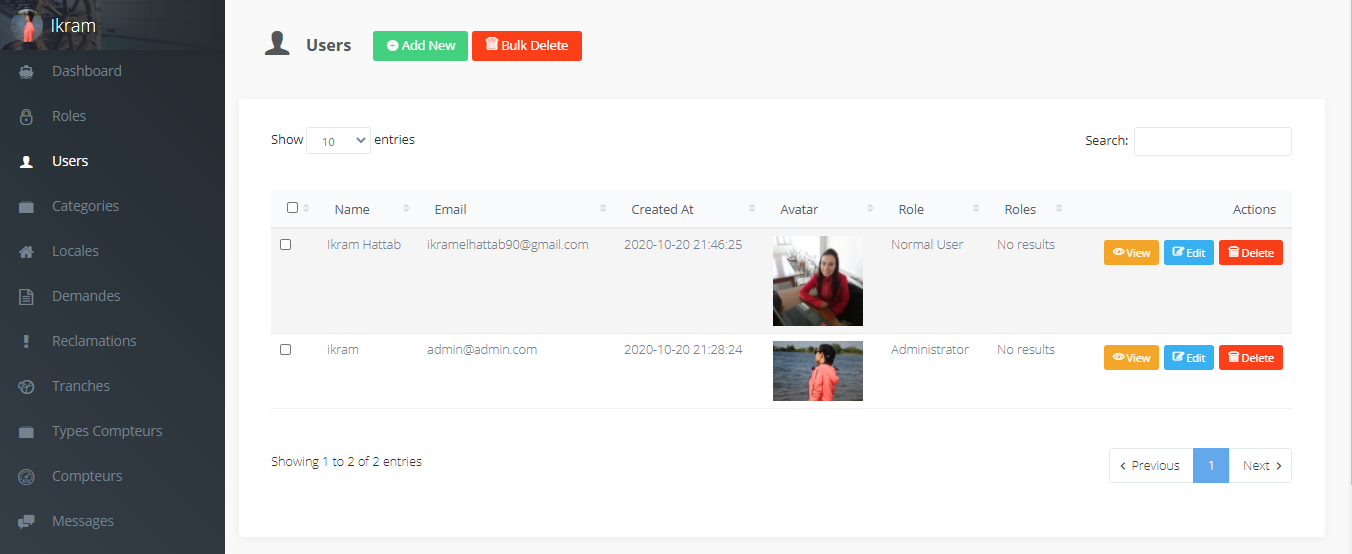The width and height of the screenshot is (1352, 554).
Task: Check the box for Ikram Hattab row
Action: [286, 245]
